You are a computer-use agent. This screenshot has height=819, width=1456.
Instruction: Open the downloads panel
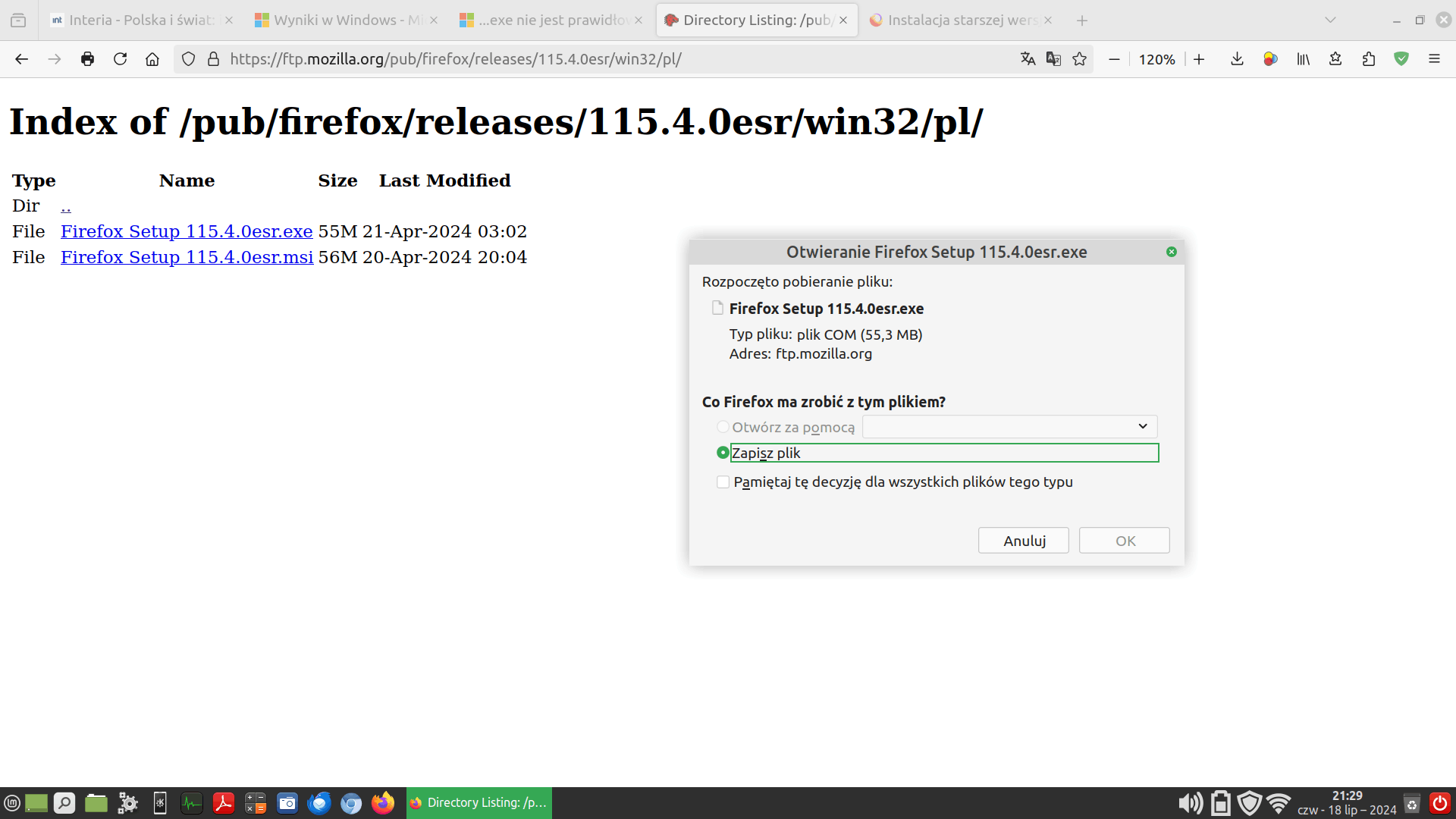[1237, 59]
